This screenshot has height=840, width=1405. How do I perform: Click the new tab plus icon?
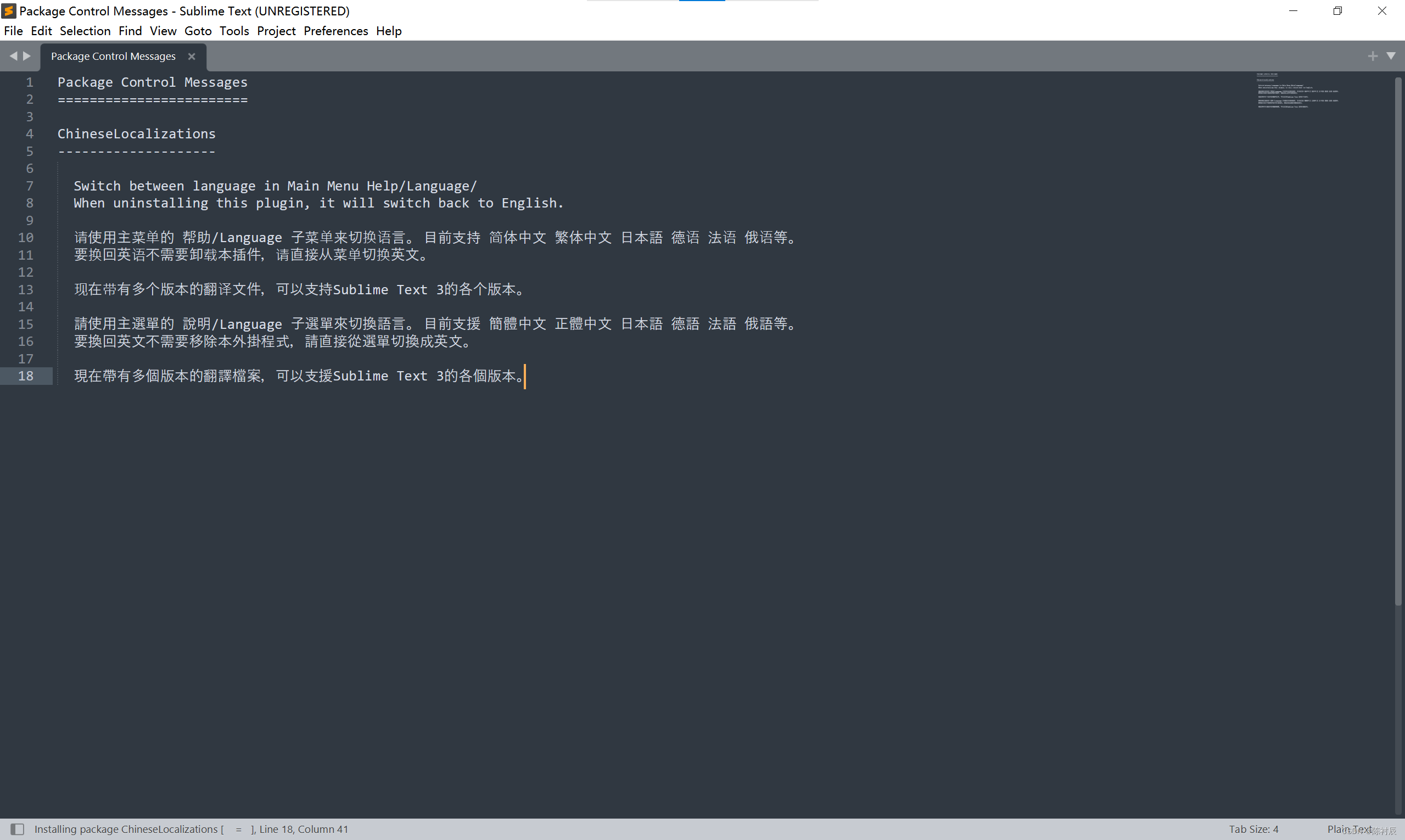click(x=1373, y=56)
